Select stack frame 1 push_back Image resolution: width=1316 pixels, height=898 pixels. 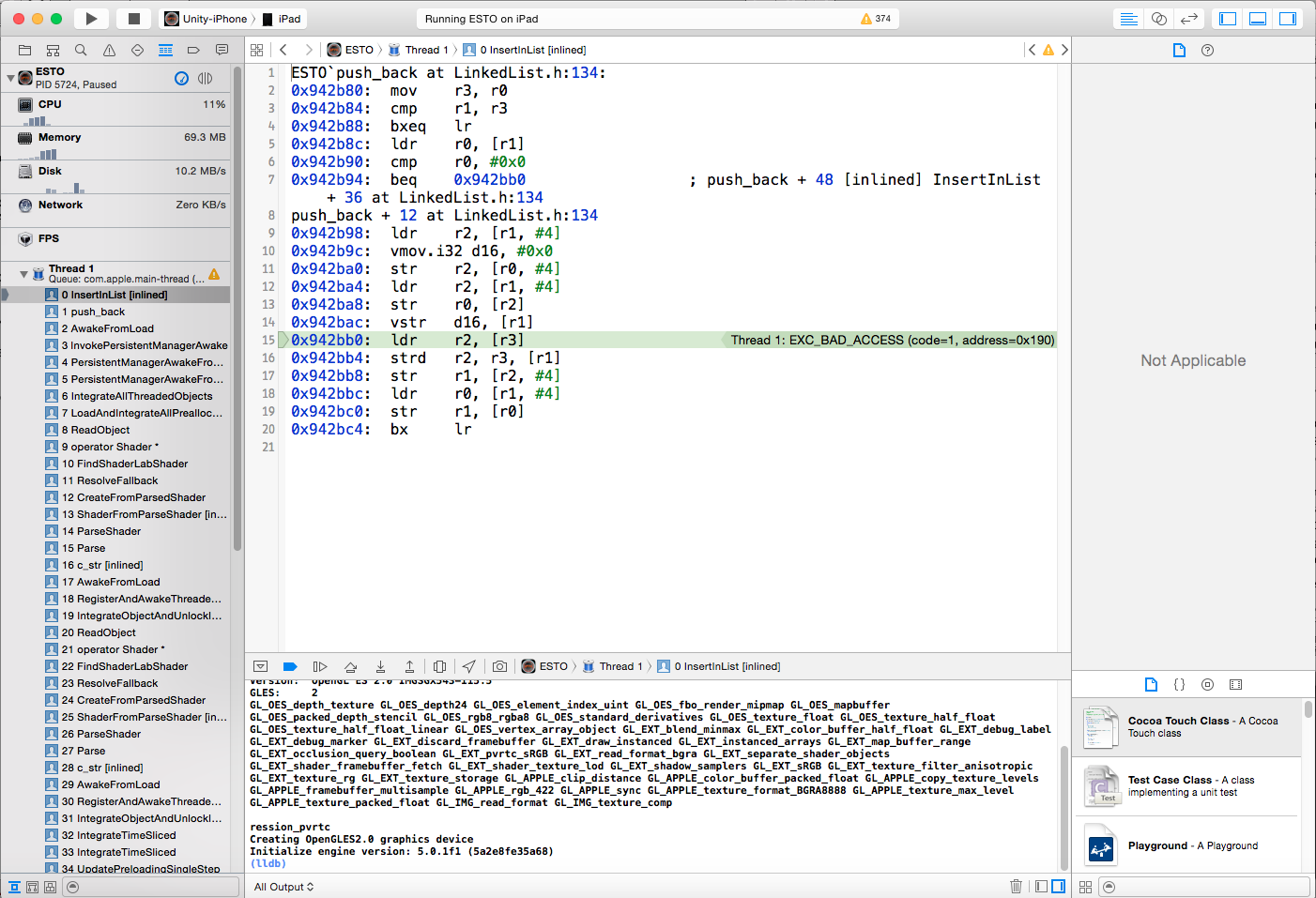point(115,312)
